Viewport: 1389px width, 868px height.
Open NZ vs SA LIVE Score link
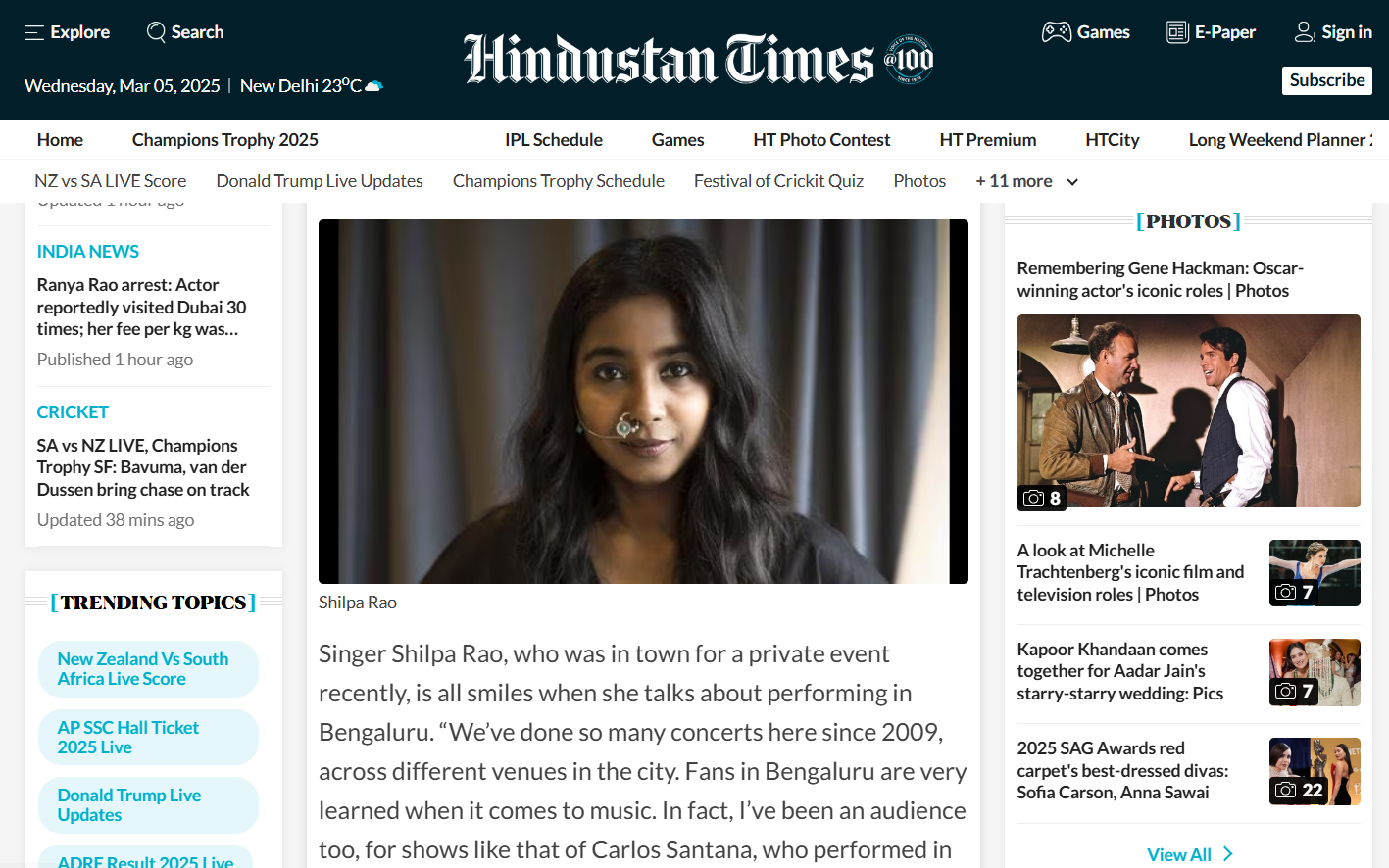(x=110, y=181)
